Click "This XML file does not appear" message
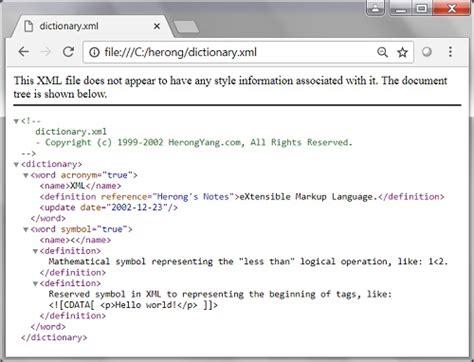 230,87
